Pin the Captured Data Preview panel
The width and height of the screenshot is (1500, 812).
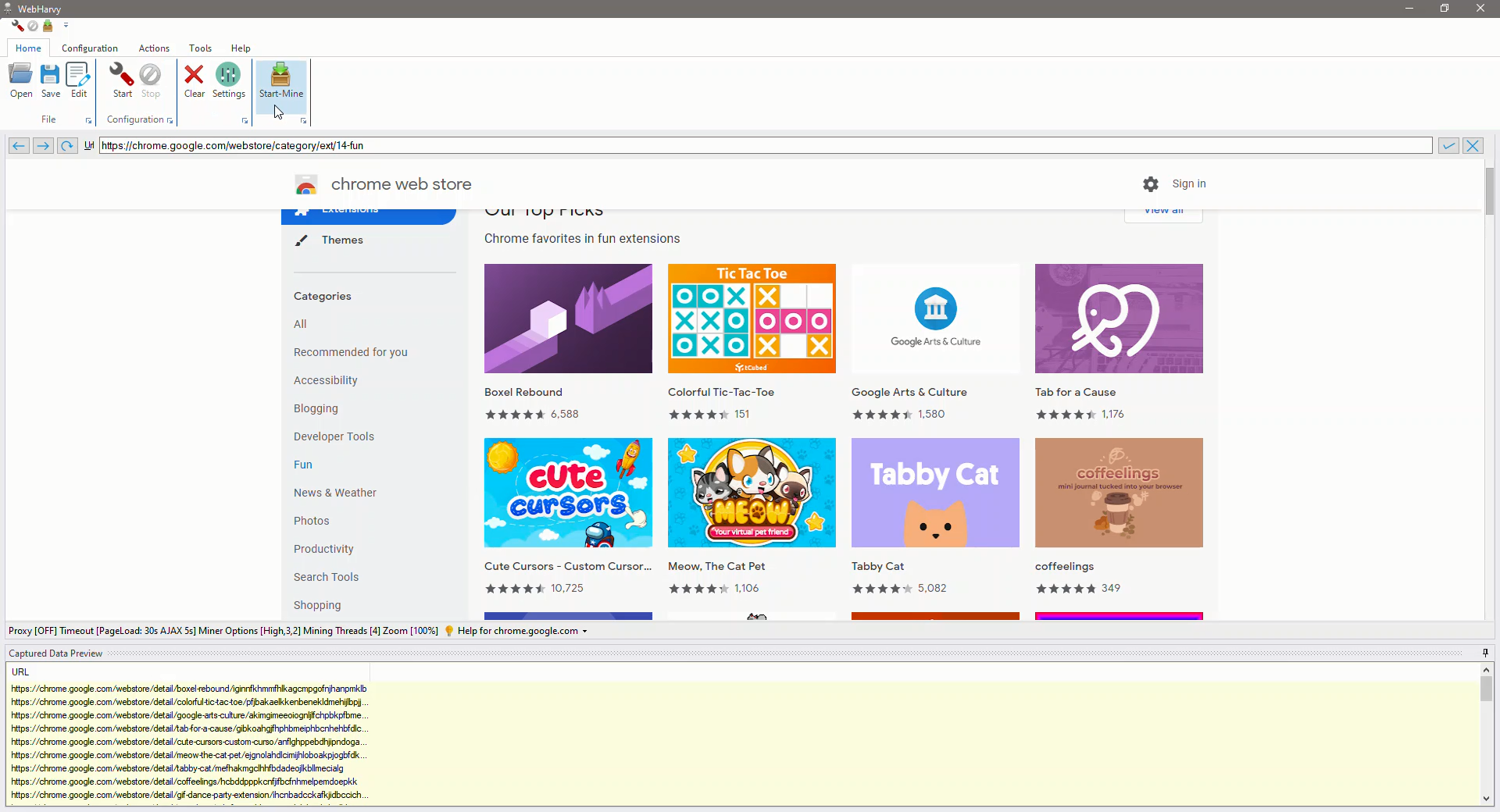coord(1485,653)
